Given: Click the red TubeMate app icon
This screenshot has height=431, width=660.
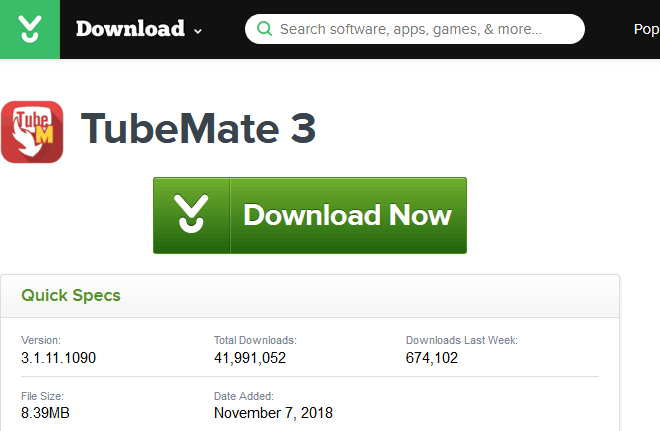Looking at the screenshot, I should [x=32, y=131].
